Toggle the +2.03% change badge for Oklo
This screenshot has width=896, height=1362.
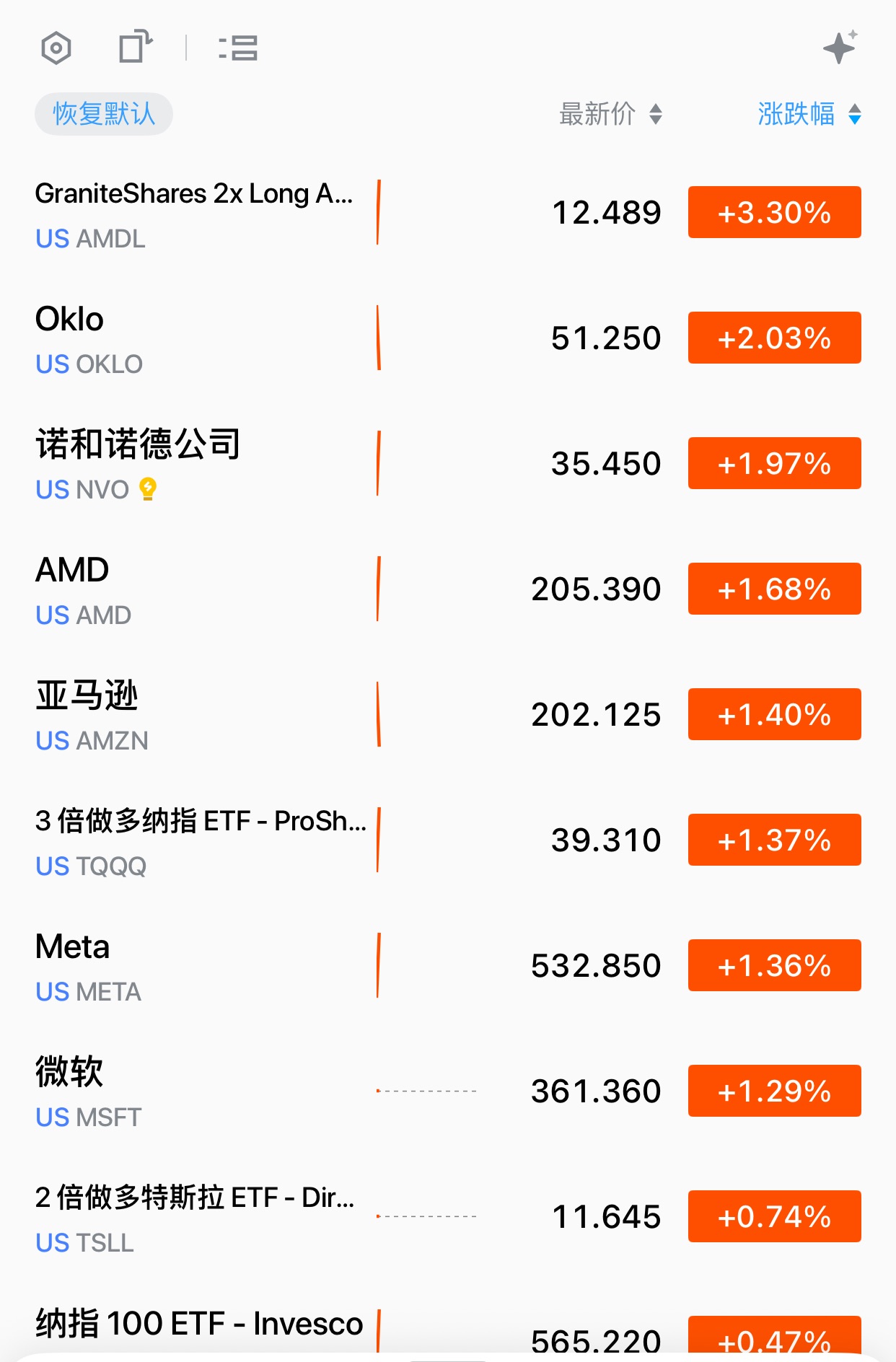[x=774, y=338]
